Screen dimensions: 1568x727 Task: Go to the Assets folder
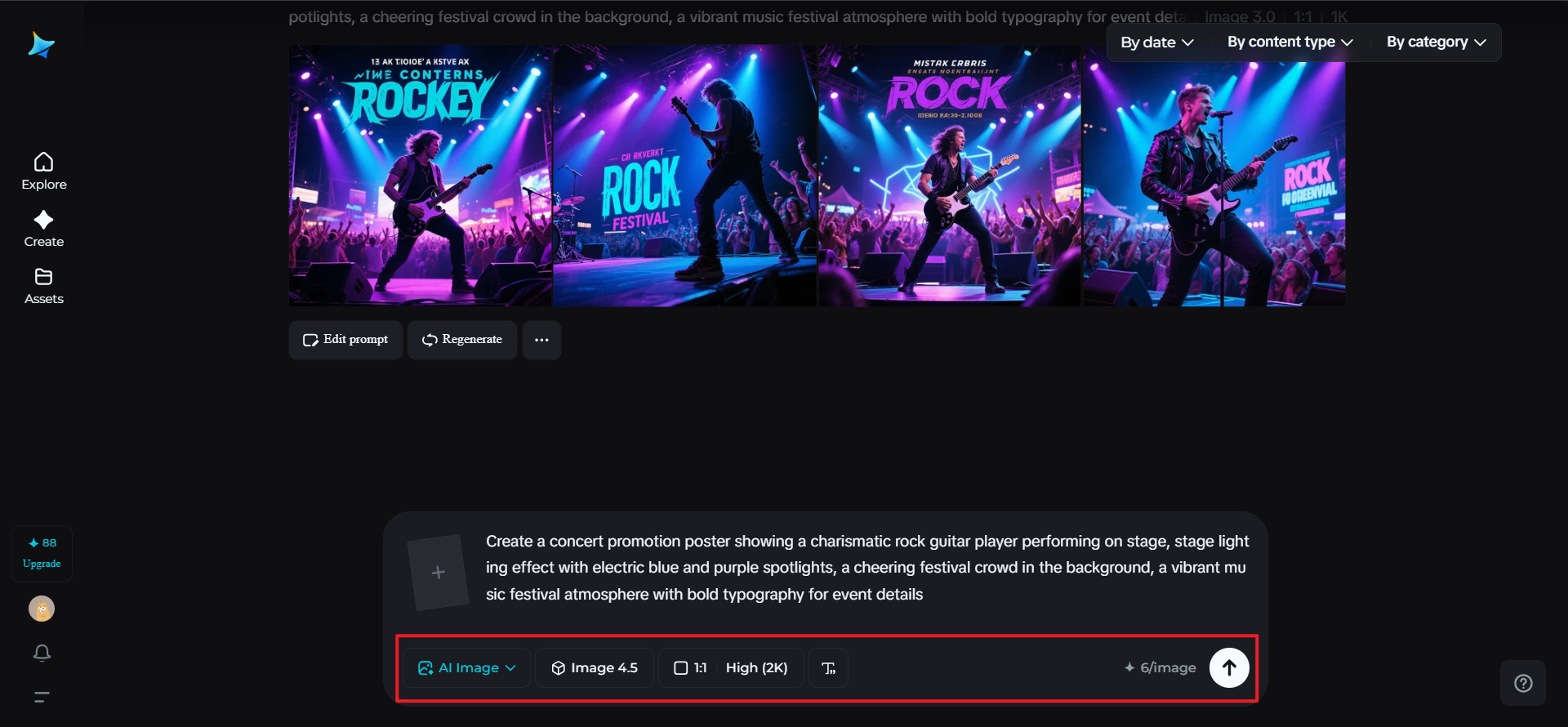(x=44, y=286)
